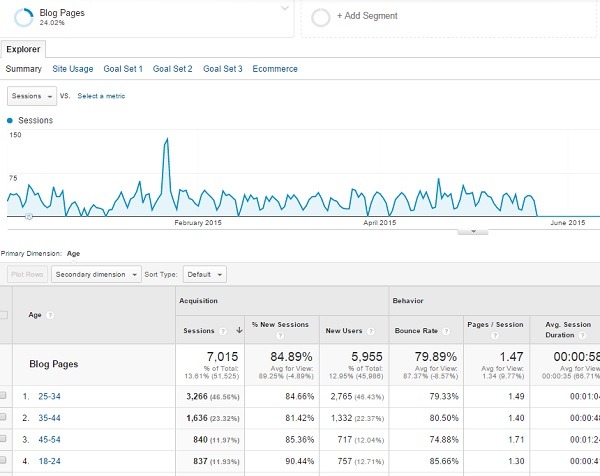
Task: Switch to the Summary view
Action: pos(23,69)
